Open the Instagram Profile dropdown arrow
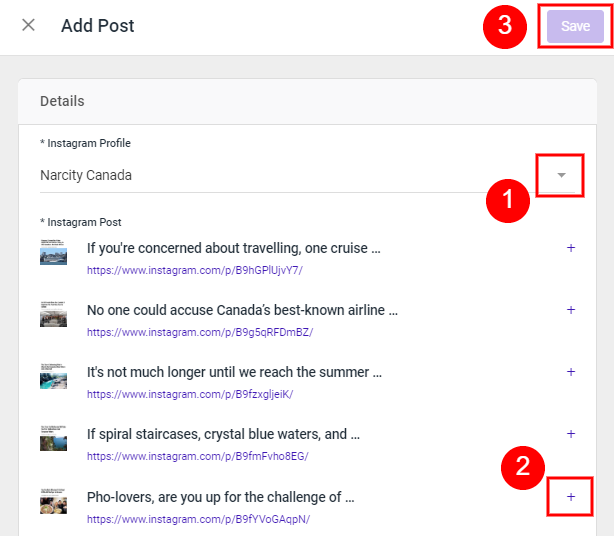This screenshot has width=614, height=536. tap(561, 175)
